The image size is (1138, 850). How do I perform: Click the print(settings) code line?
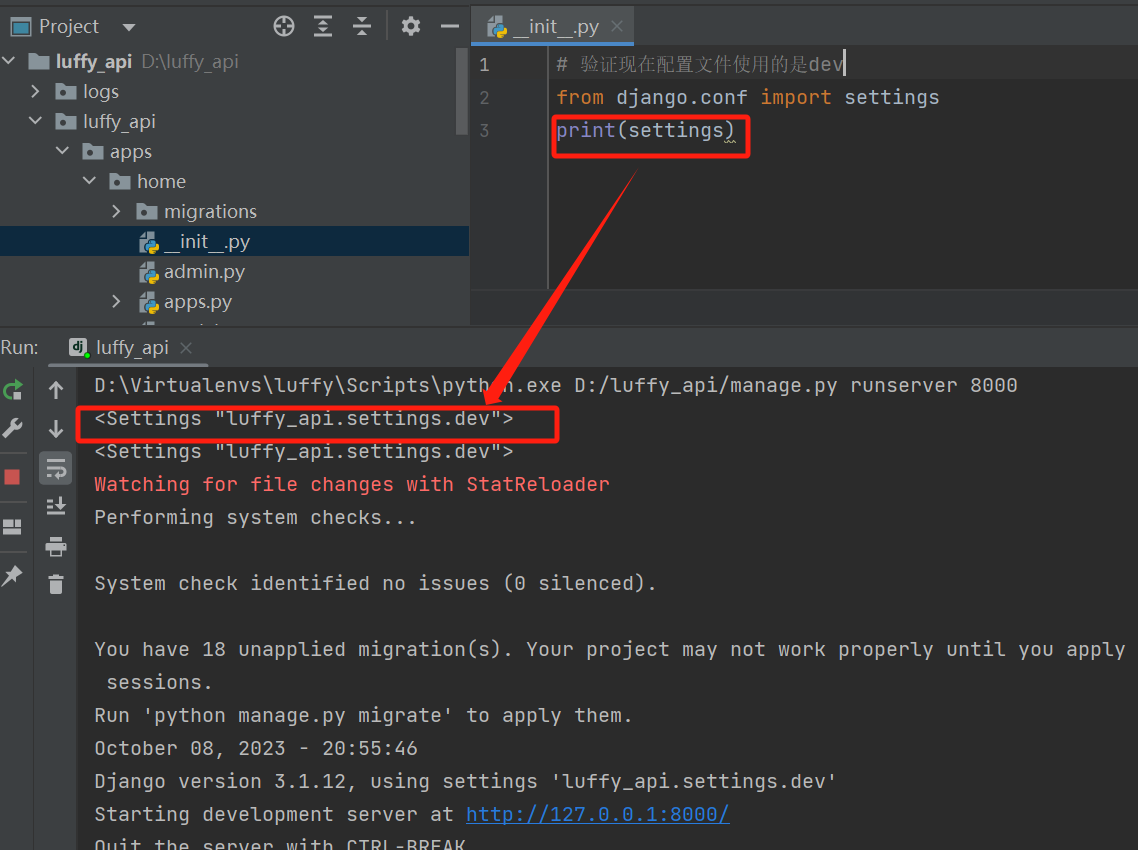(645, 131)
